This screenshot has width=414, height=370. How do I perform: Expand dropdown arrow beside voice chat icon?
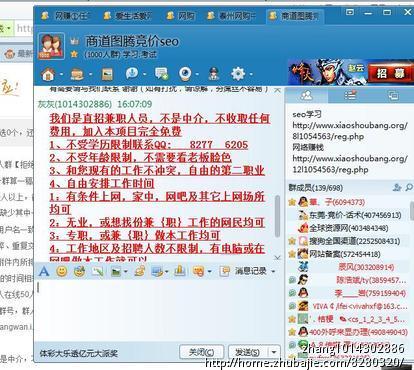[144, 74]
